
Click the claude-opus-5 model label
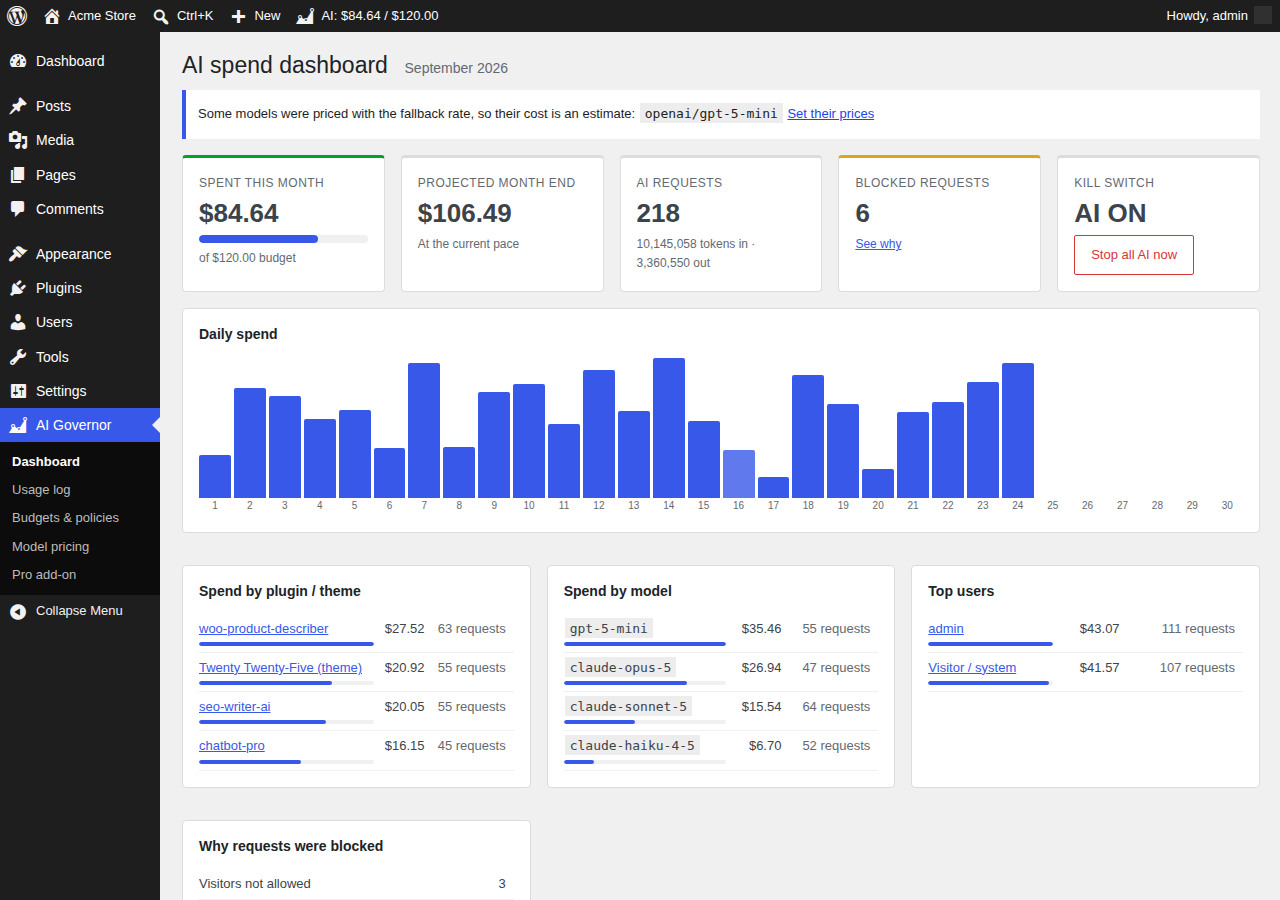tap(621, 667)
